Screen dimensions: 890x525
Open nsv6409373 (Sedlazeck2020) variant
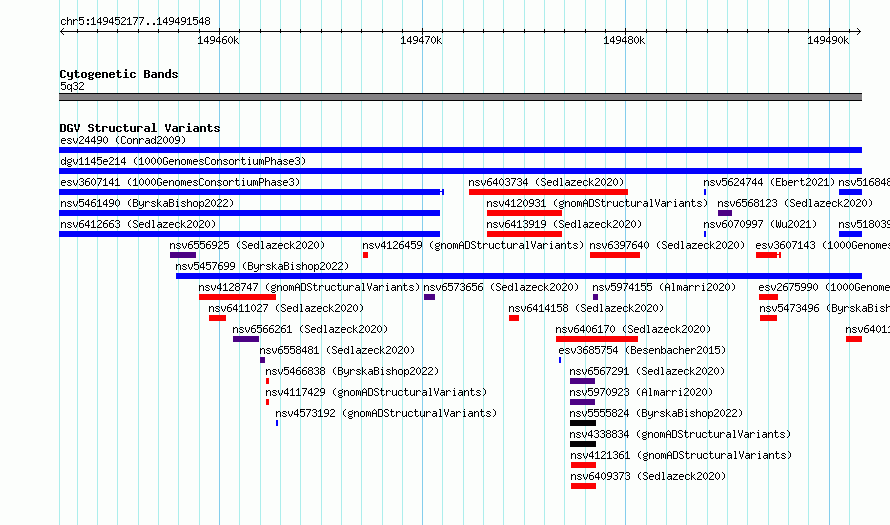648,476
